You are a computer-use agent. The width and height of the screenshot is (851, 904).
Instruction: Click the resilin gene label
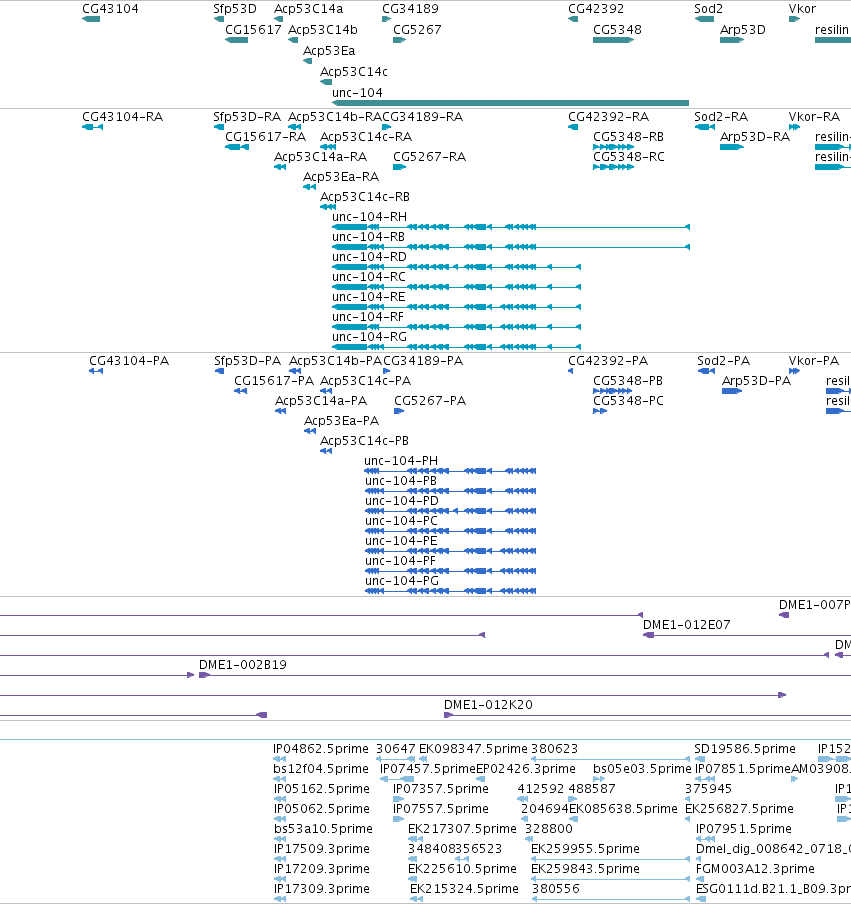tap(831, 29)
